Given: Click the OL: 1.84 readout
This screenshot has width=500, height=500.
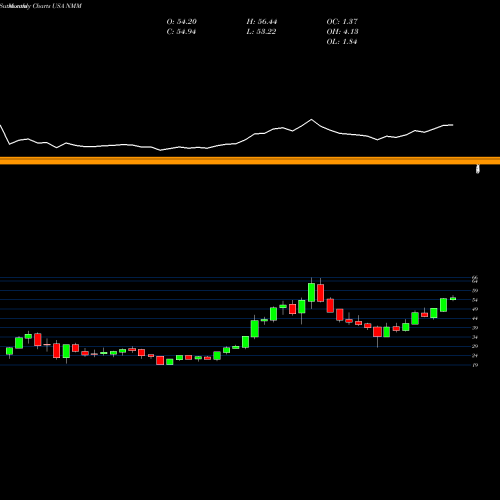Looking at the screenshot, I should [x=342, y=42].
